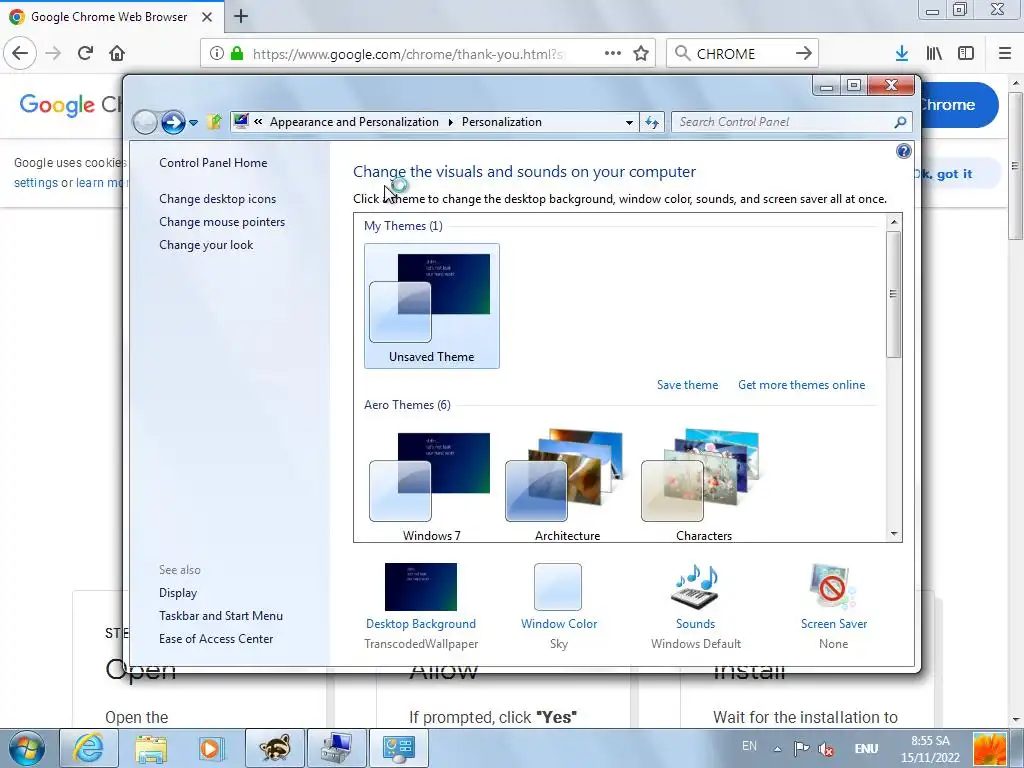
Task: Open browser hamburger menu
Action: coord(1005,54)
